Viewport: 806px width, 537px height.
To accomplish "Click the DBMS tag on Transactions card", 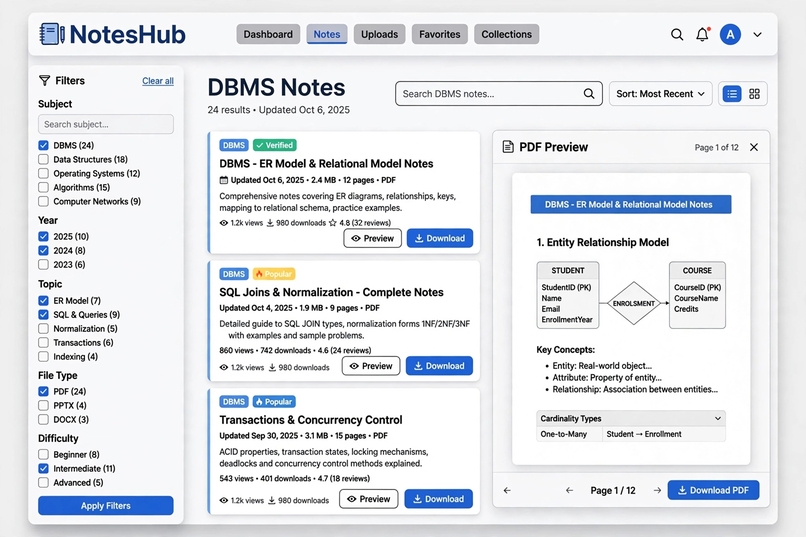I will point(234,401).
